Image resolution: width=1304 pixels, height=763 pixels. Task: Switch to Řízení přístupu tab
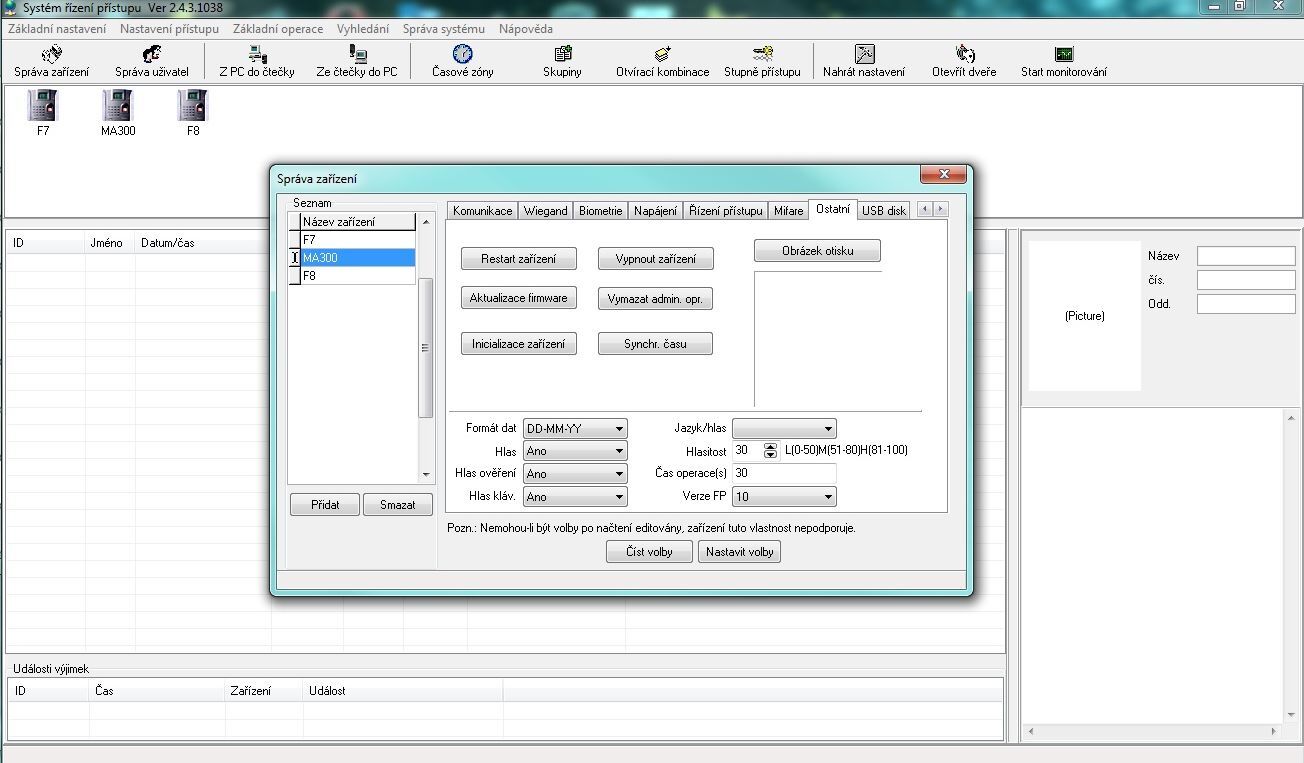coord(725,211)
